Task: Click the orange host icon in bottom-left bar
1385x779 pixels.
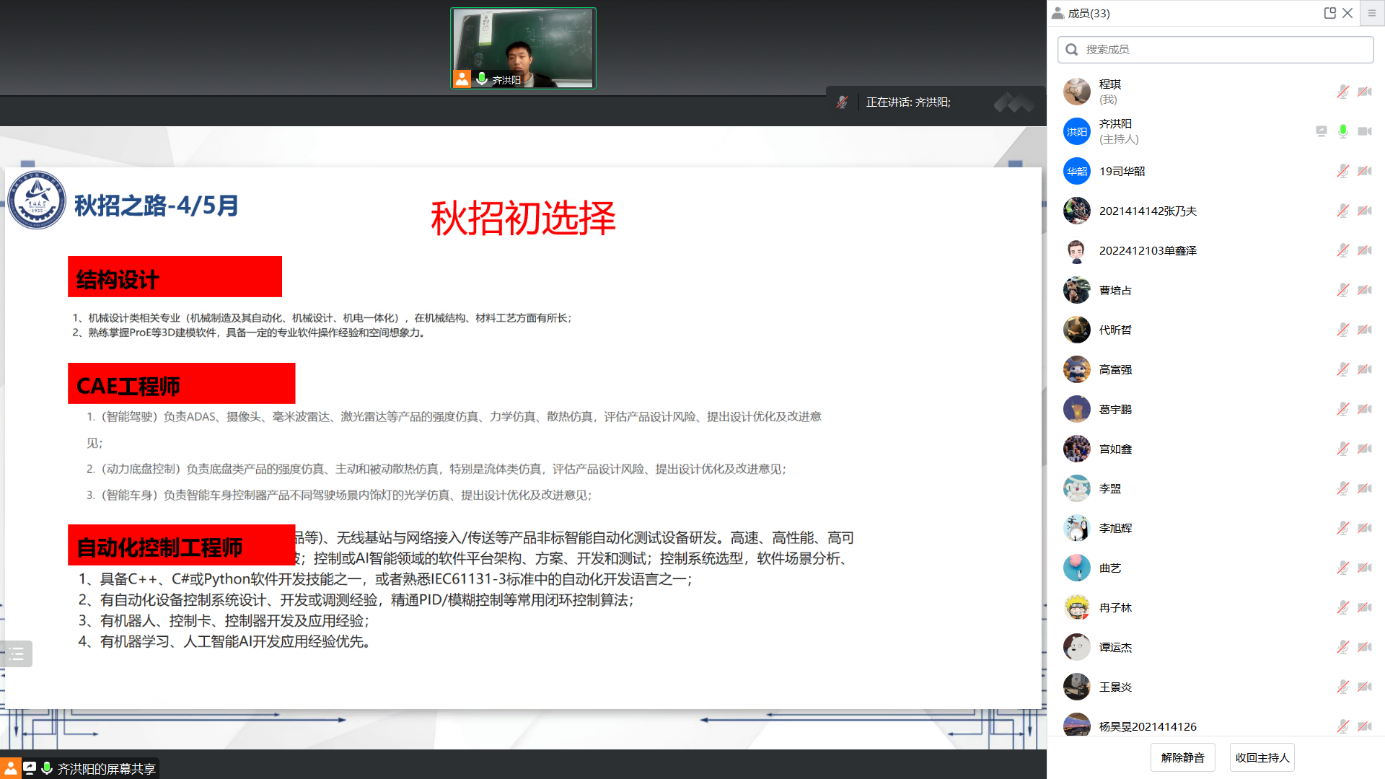Action: [x=11, y=768]
